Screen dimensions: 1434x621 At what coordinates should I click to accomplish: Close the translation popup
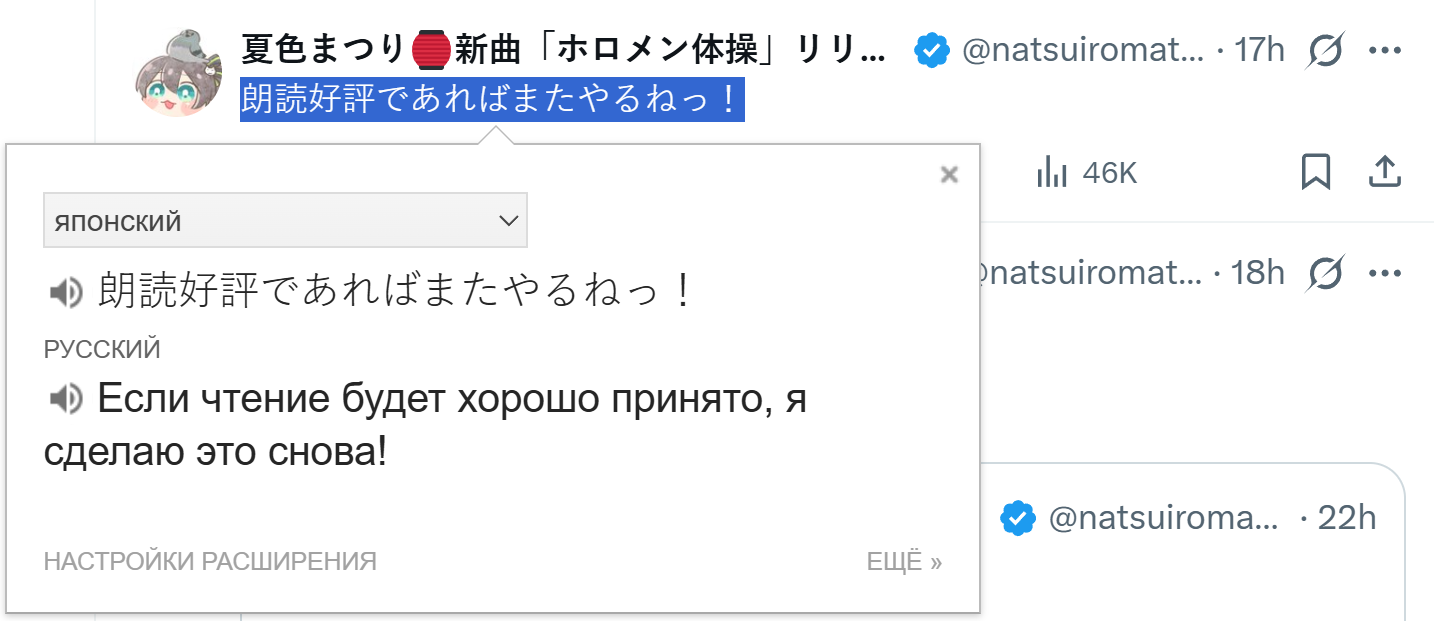949,175
